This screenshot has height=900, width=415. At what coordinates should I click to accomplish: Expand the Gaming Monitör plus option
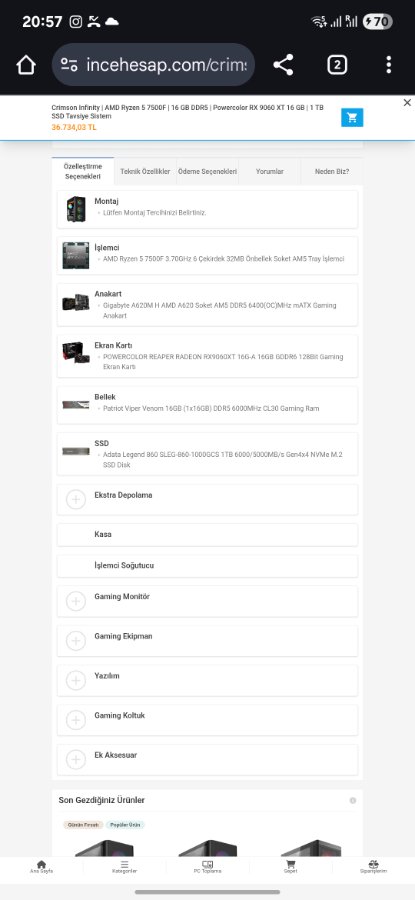[x=76, y=601]
